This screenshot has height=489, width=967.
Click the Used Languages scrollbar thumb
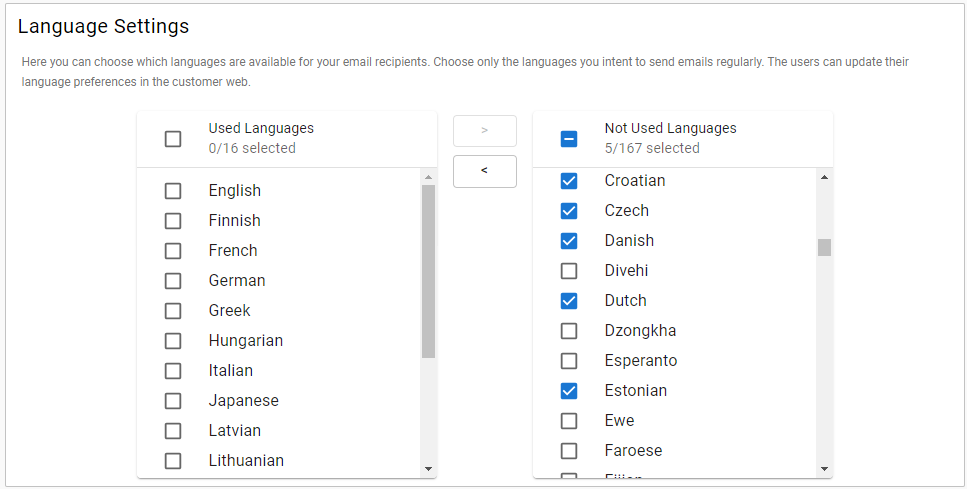pos(428,270)
